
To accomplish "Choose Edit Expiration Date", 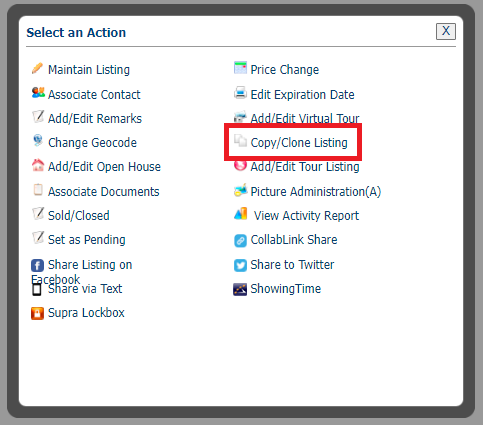I will tap(302, 95).
